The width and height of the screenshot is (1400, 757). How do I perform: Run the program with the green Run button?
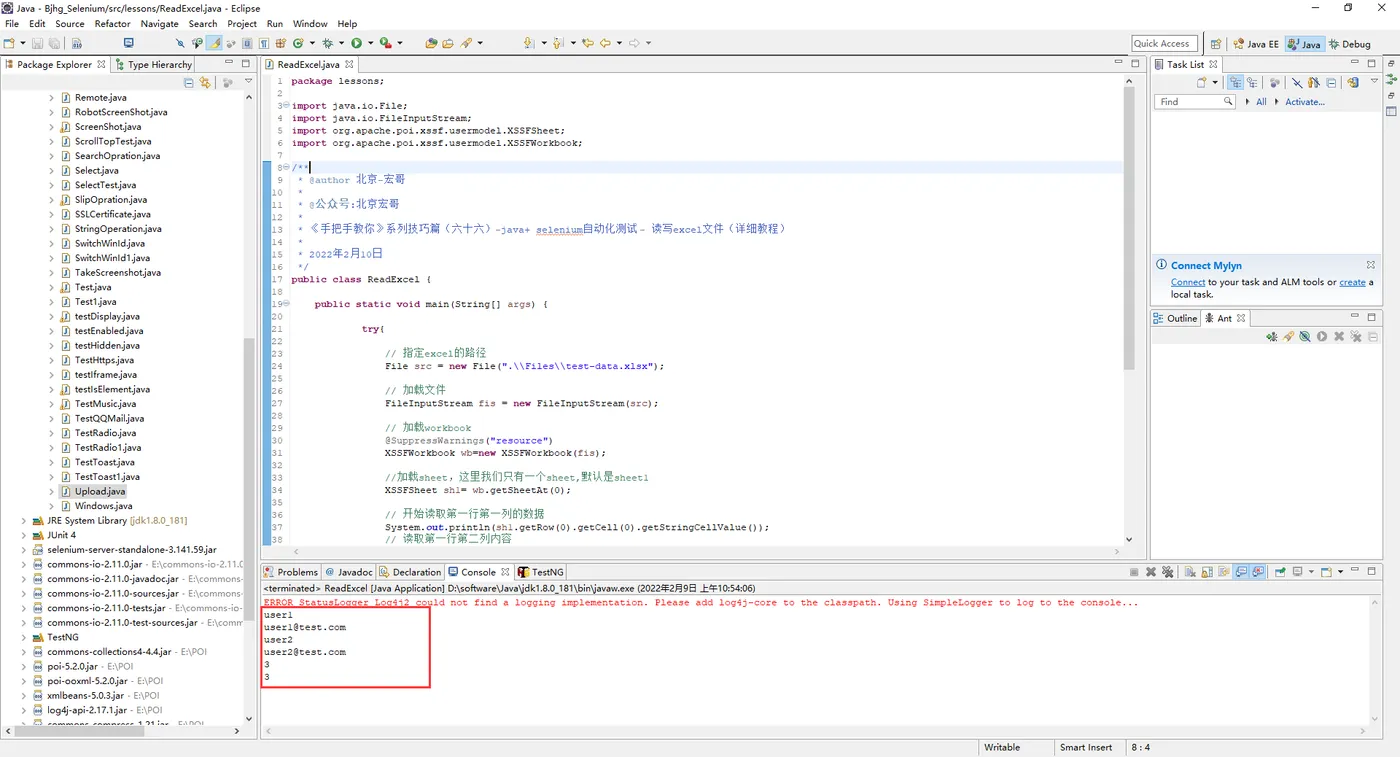coord(356,43)
